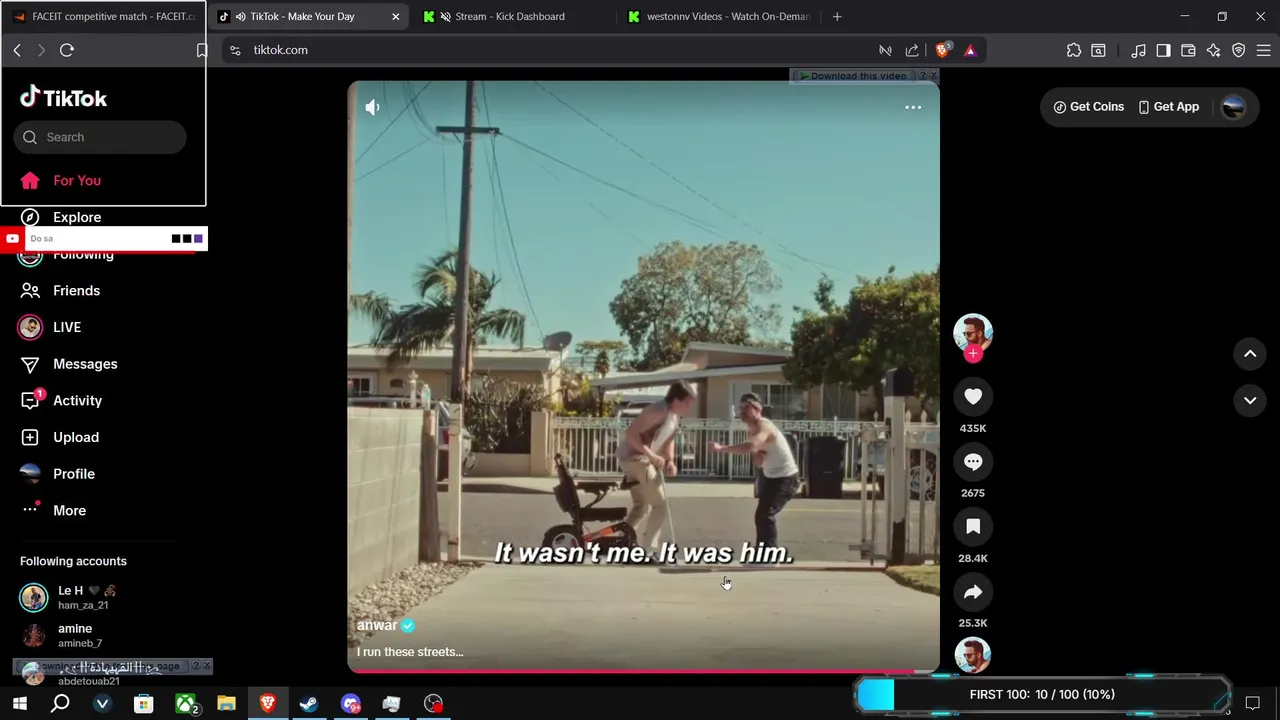This screenshot has width=1280, height=720.
Task: Share the video via arrow icon
Action: tap(973, 592)
